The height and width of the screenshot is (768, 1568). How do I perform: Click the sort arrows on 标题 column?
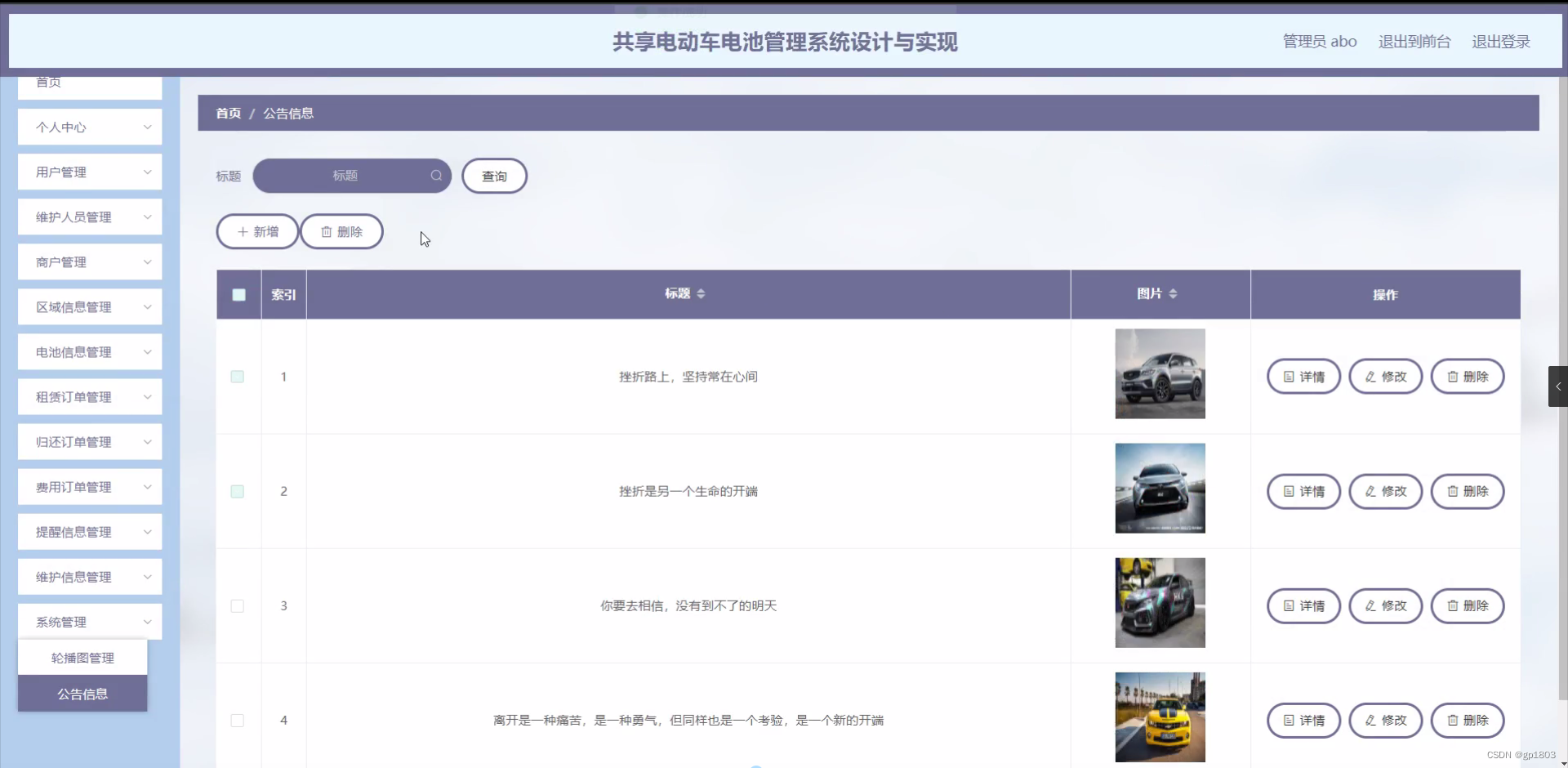pos(702,294)
